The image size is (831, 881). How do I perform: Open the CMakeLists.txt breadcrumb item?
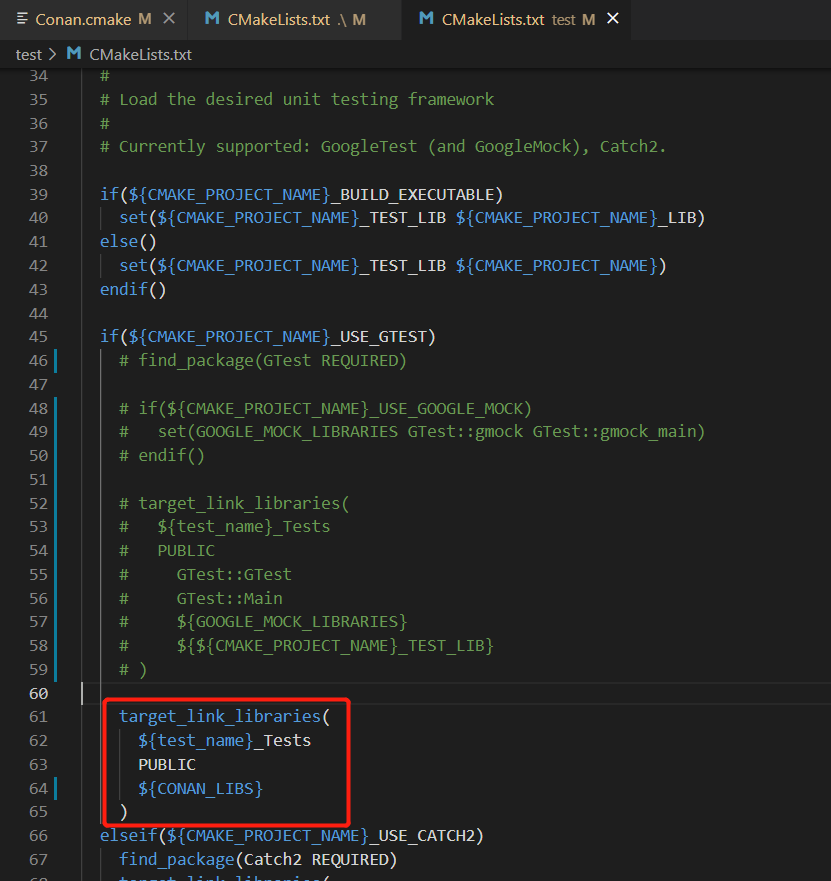(x=140, y=55)
